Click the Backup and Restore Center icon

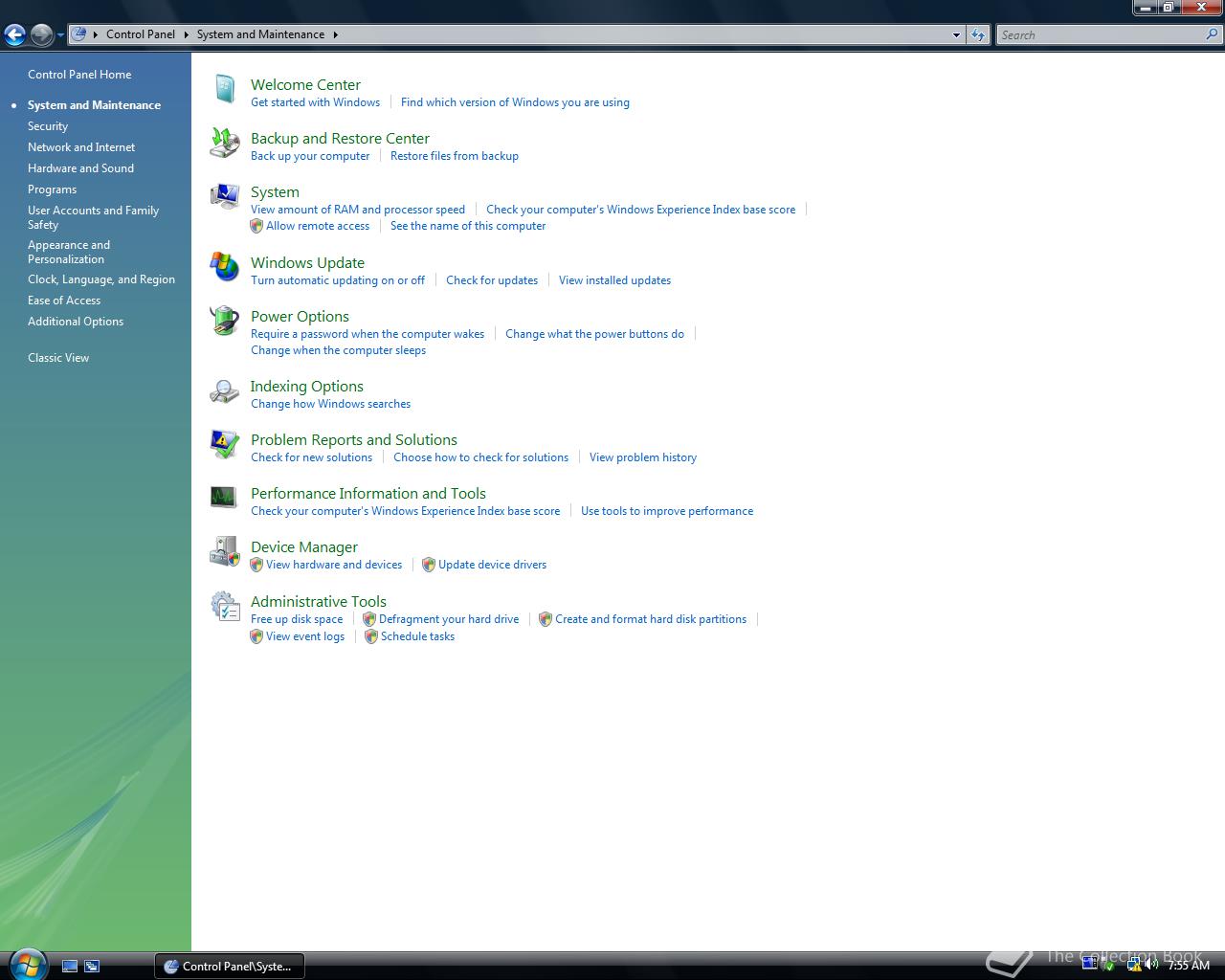click(225, 143)
